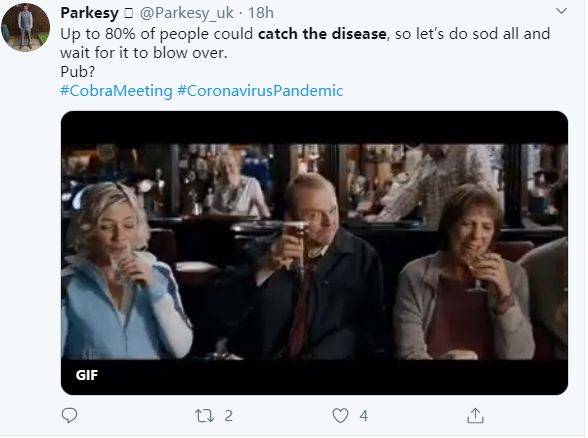
Task: Open Parkesy's profile avatar picture
Action: coord(26,27)
